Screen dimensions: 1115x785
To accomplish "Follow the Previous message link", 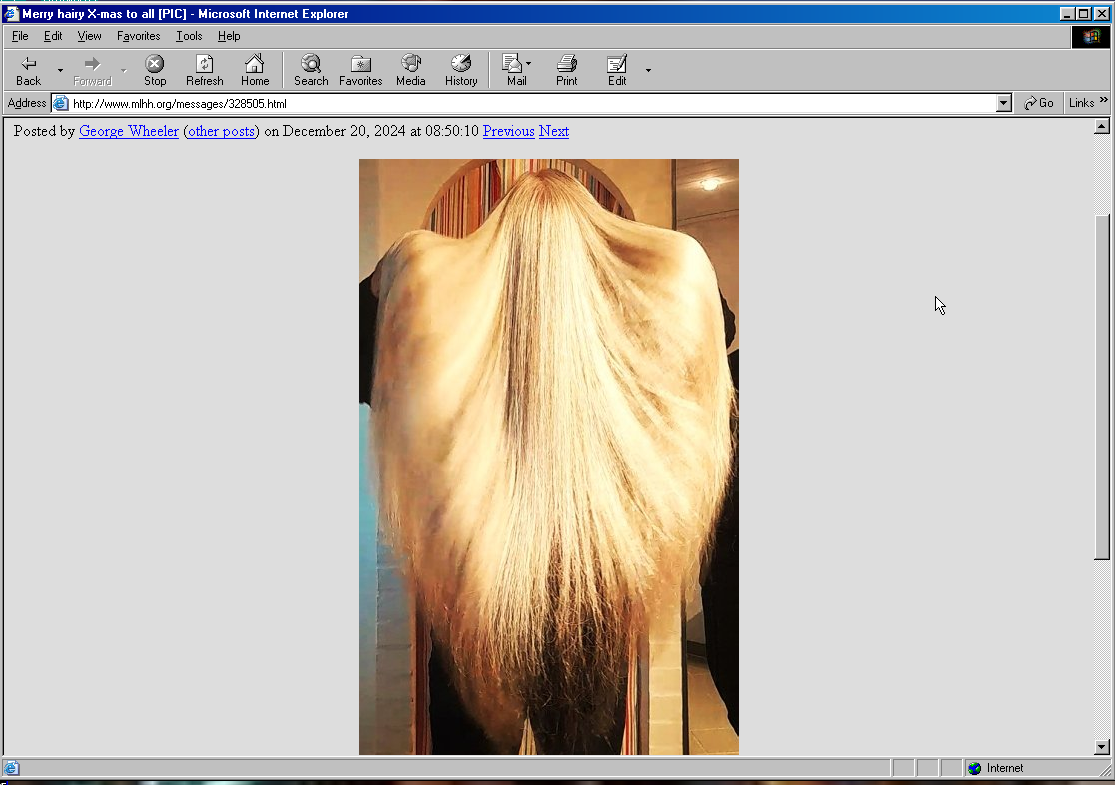I will [x=508, y=131].
